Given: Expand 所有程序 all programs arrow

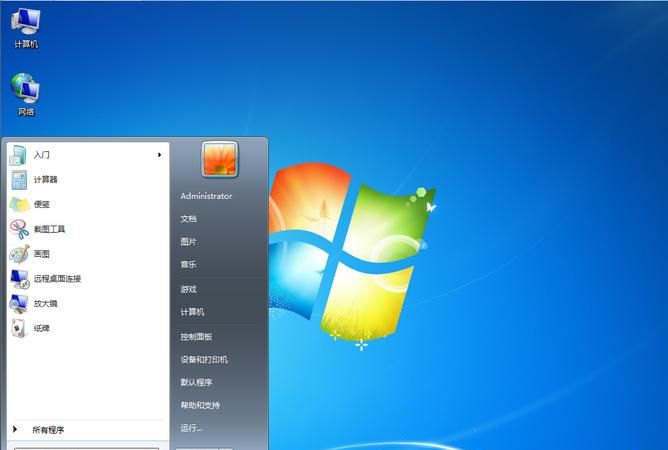Looking at the screenshot, I should tap(15, 429).
